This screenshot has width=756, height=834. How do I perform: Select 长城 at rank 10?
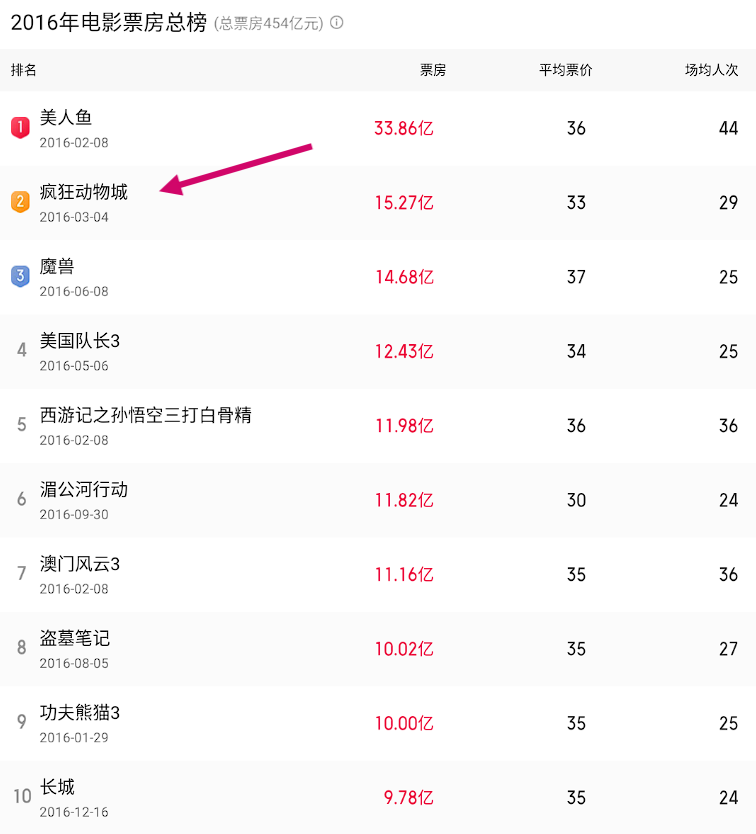(57, 787)
